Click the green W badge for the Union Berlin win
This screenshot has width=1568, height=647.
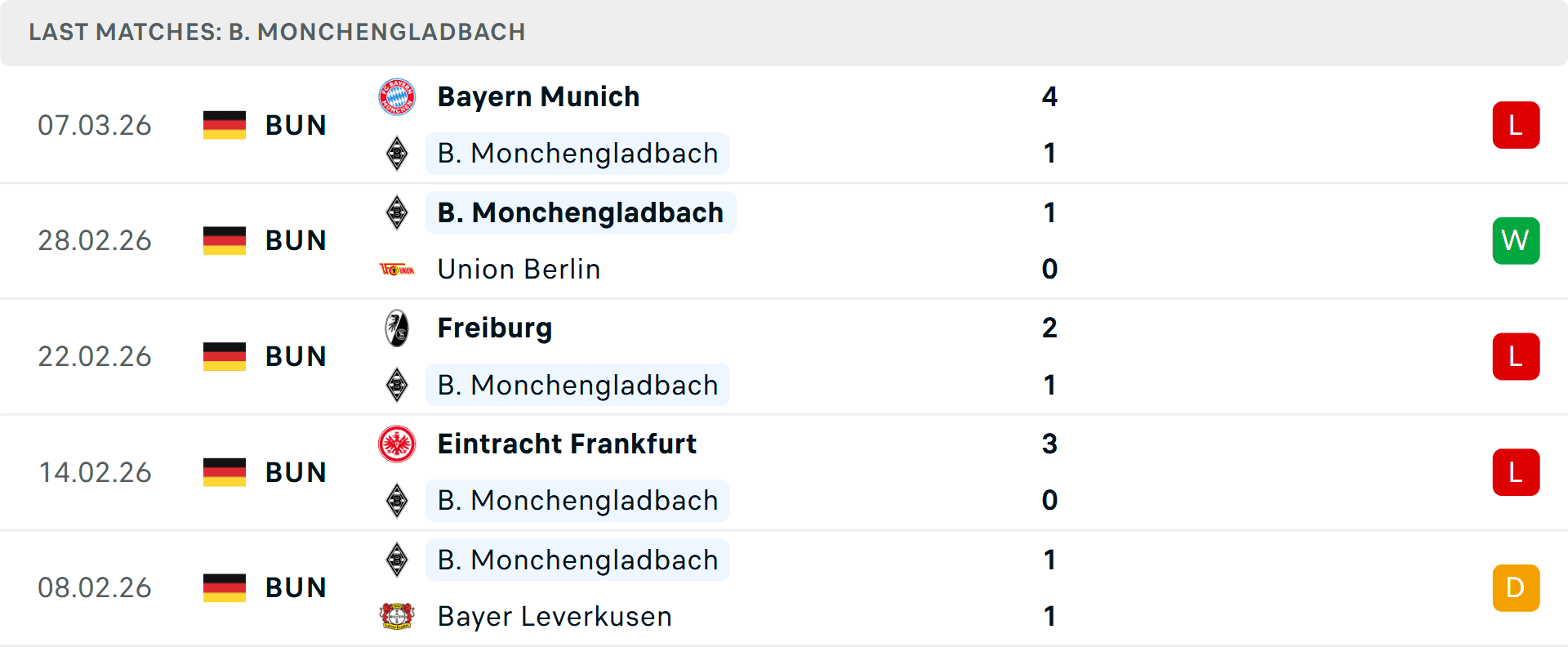1516,240
